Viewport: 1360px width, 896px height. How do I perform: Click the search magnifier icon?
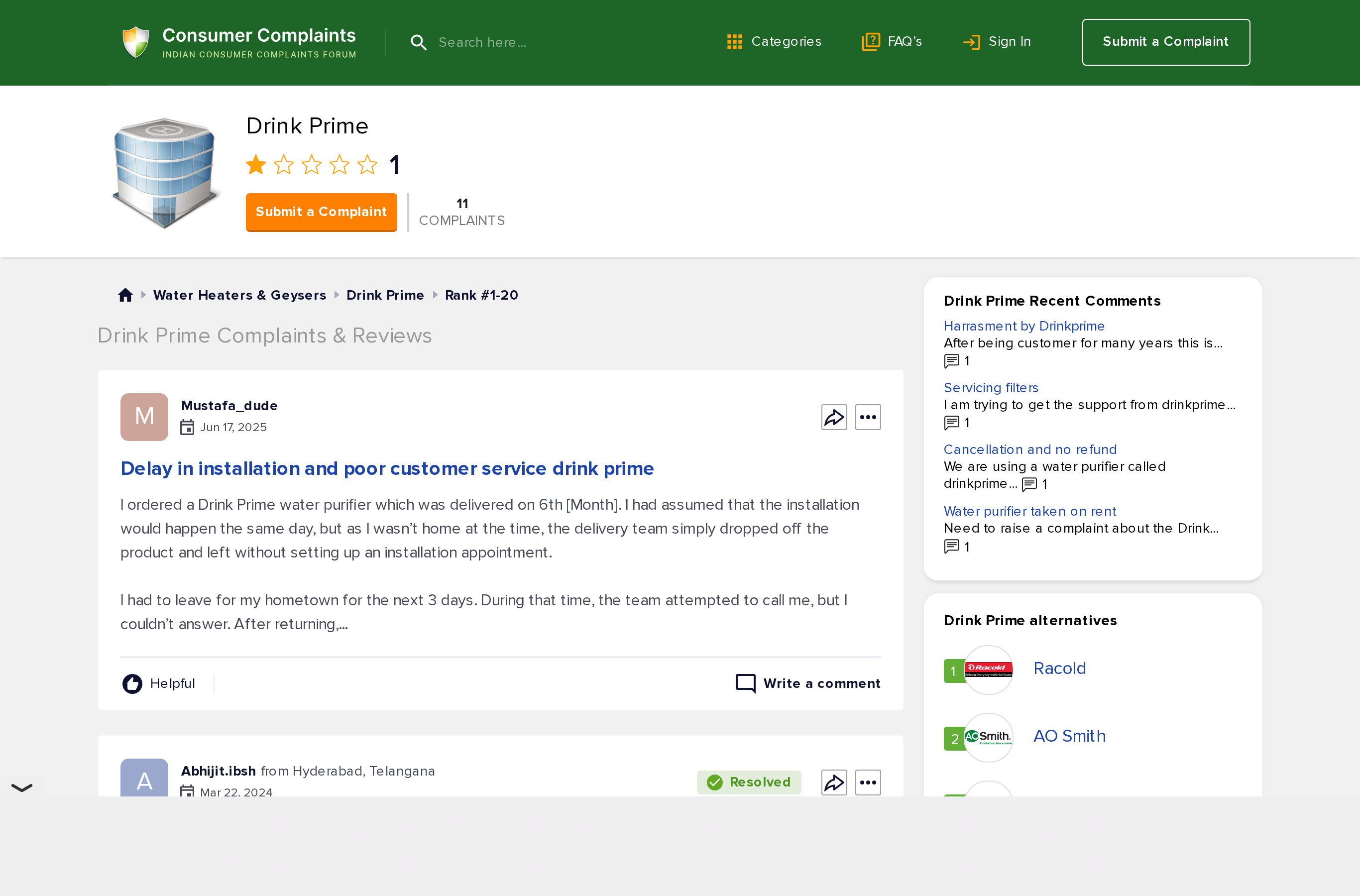tap(418, 42)
